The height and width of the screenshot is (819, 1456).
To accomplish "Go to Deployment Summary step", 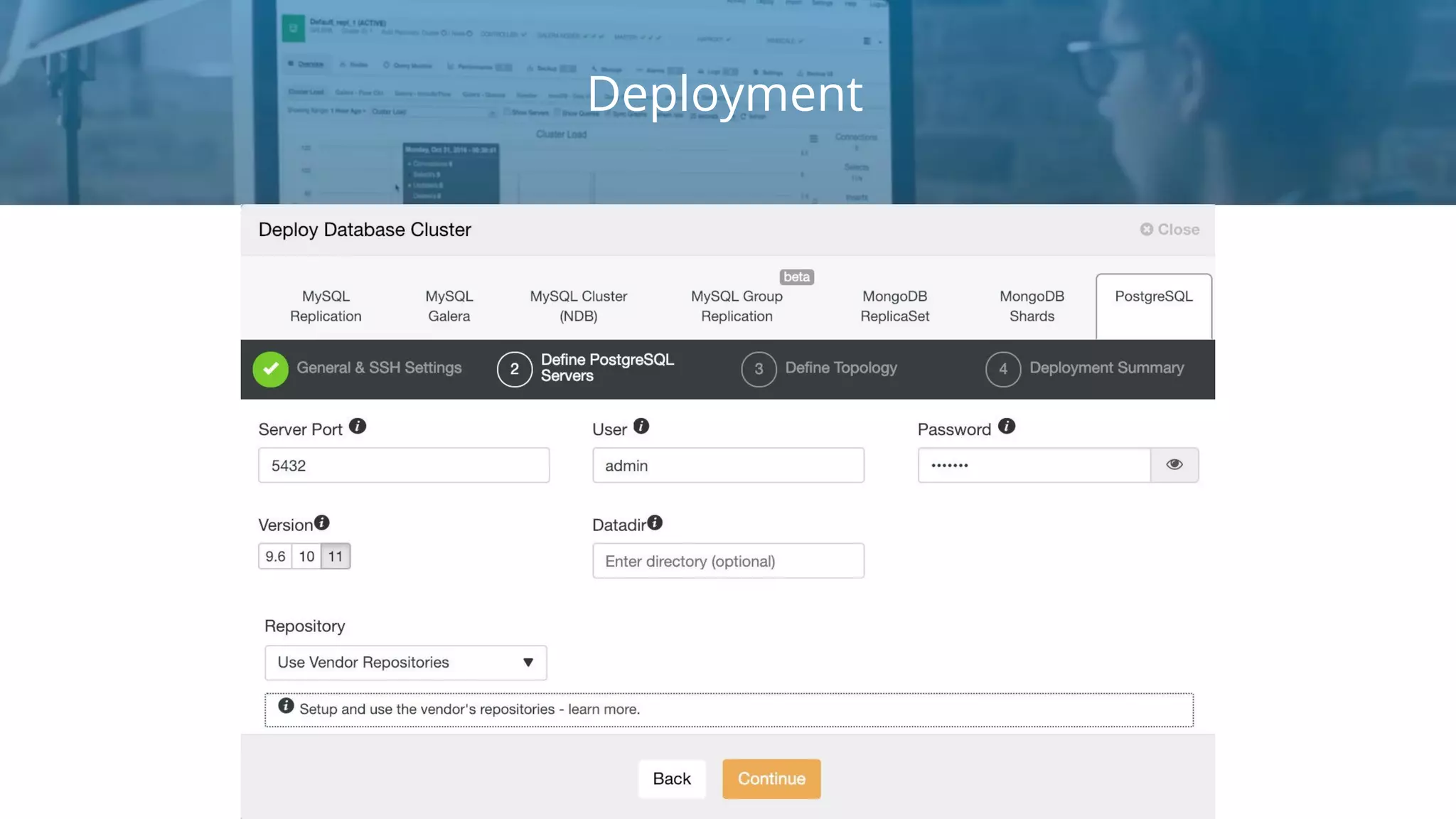I will [x=1107, y=368].
